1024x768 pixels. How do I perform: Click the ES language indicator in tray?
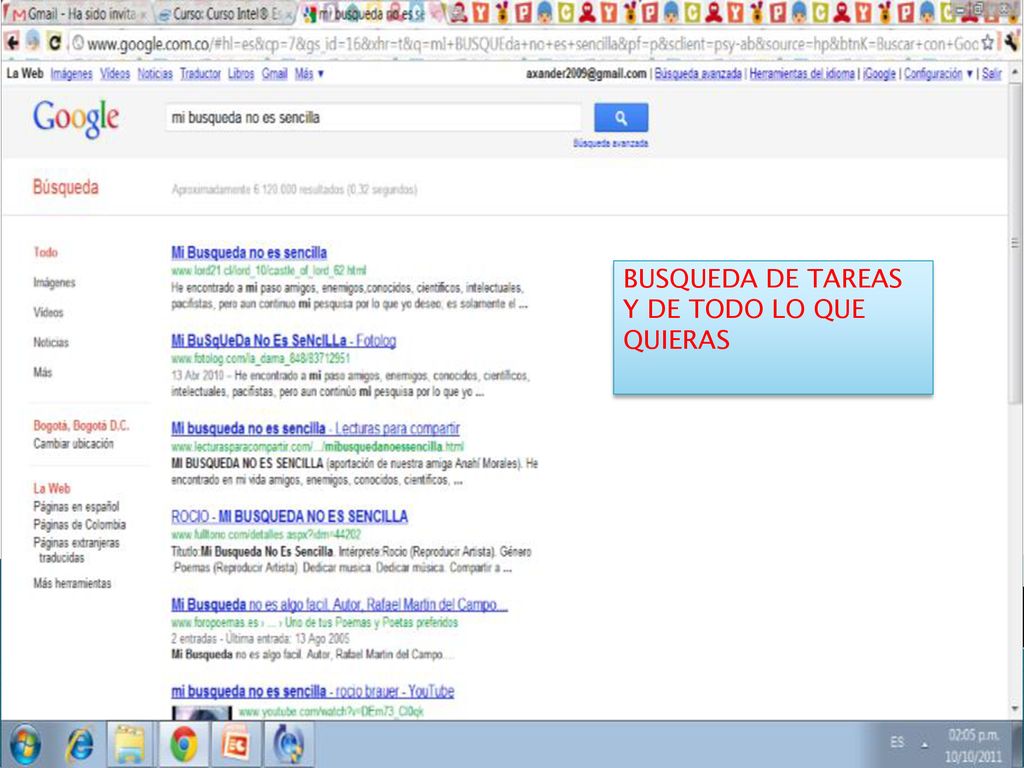[897, 743]
